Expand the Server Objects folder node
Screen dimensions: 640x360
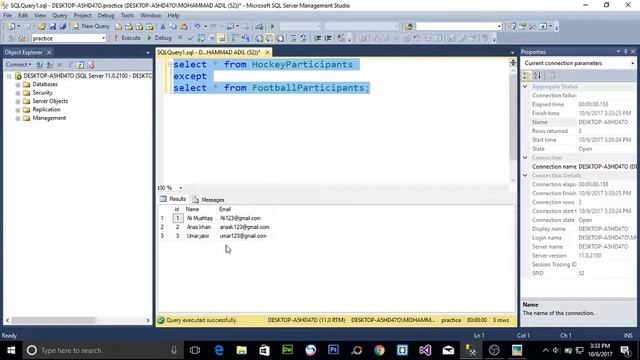tap(18, 101)
